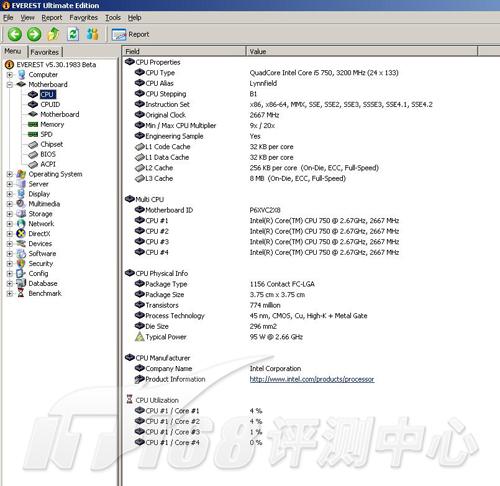Click the Security shield icon
This screenshot has width=500, height=486.
click(x=21, y=263)
